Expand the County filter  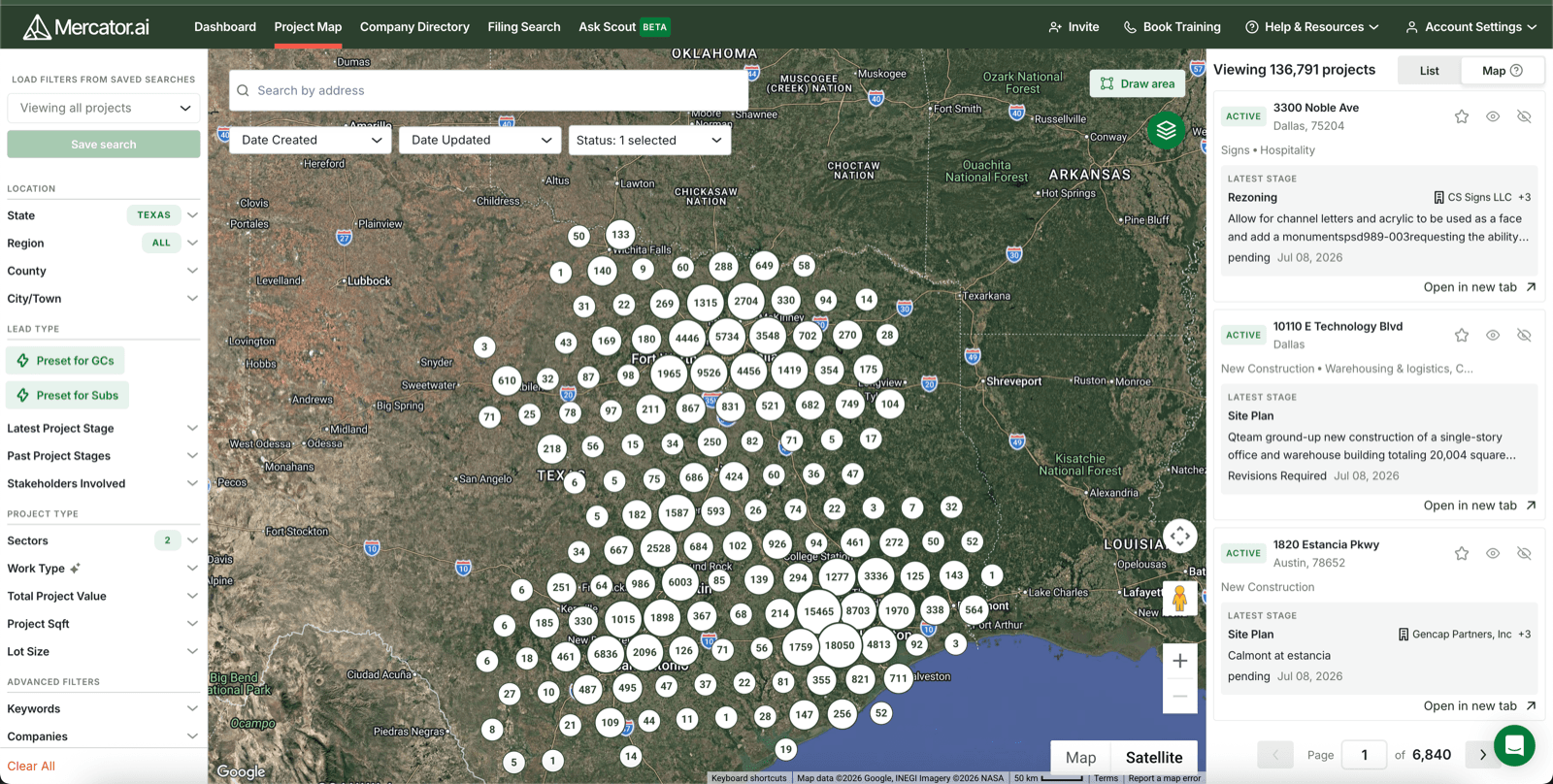click(103, 271)
